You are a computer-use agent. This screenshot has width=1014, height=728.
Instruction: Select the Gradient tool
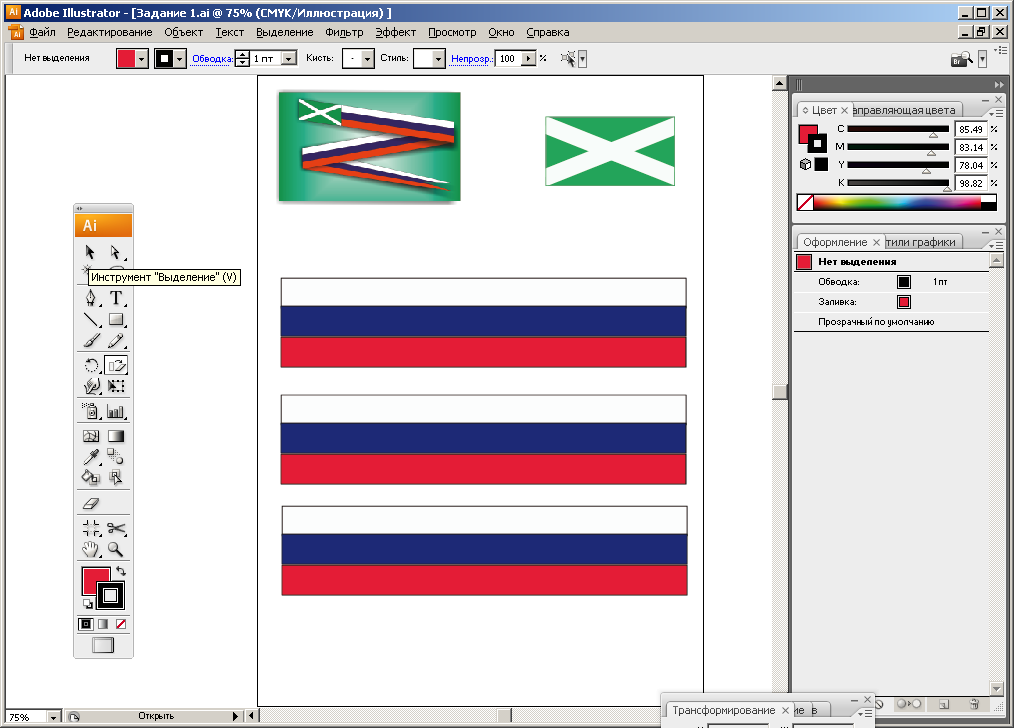tap(116, 436)
